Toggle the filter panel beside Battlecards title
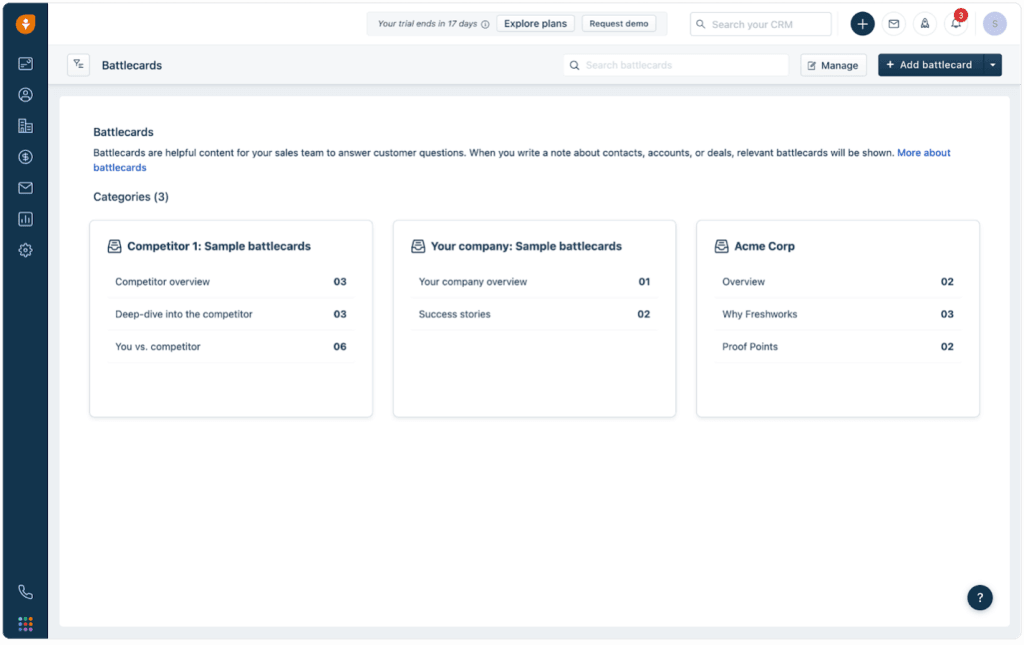 click(x=79, y=65)
